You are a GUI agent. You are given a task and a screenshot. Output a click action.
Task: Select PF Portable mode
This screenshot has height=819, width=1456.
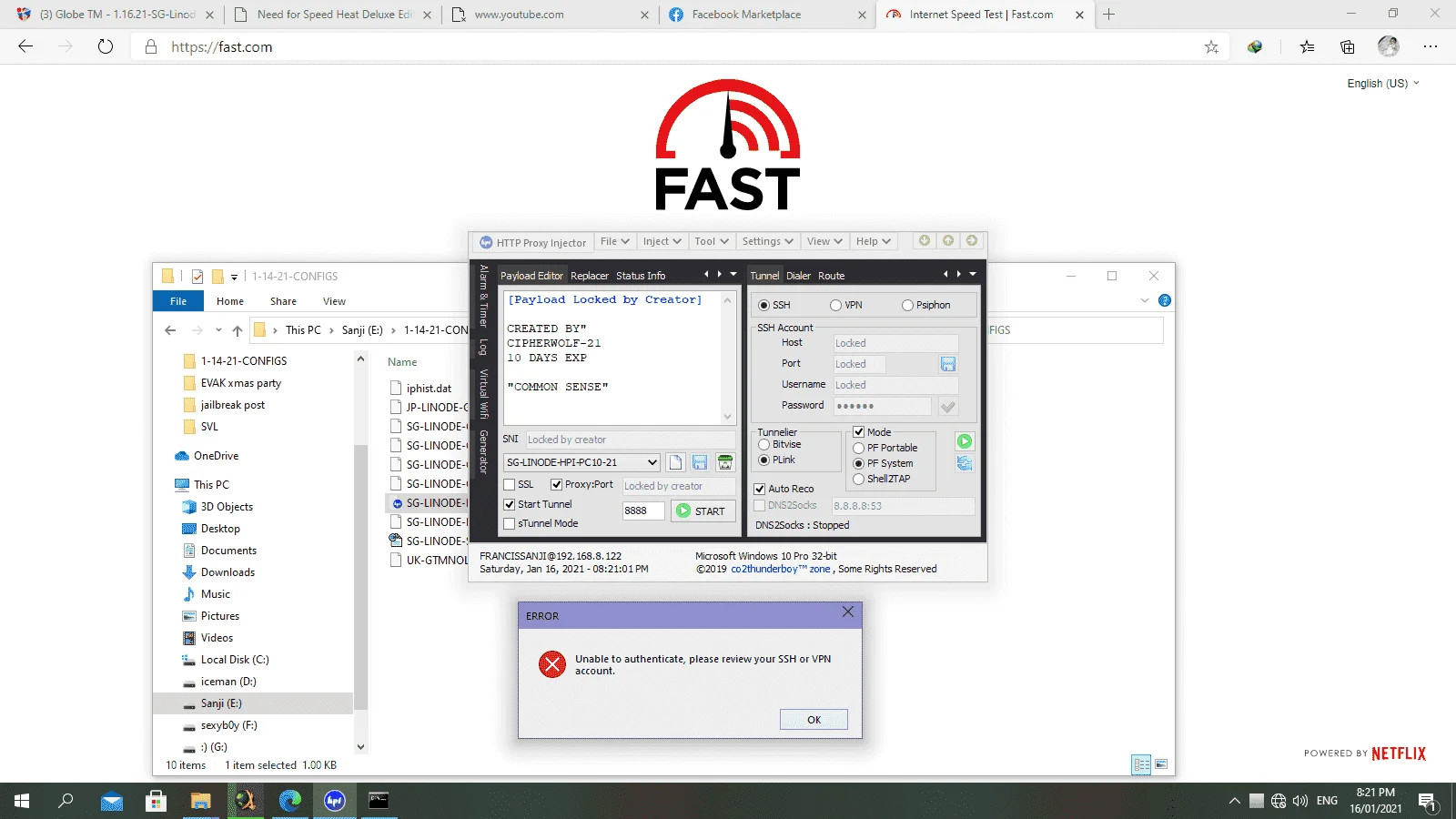(858, 448)
